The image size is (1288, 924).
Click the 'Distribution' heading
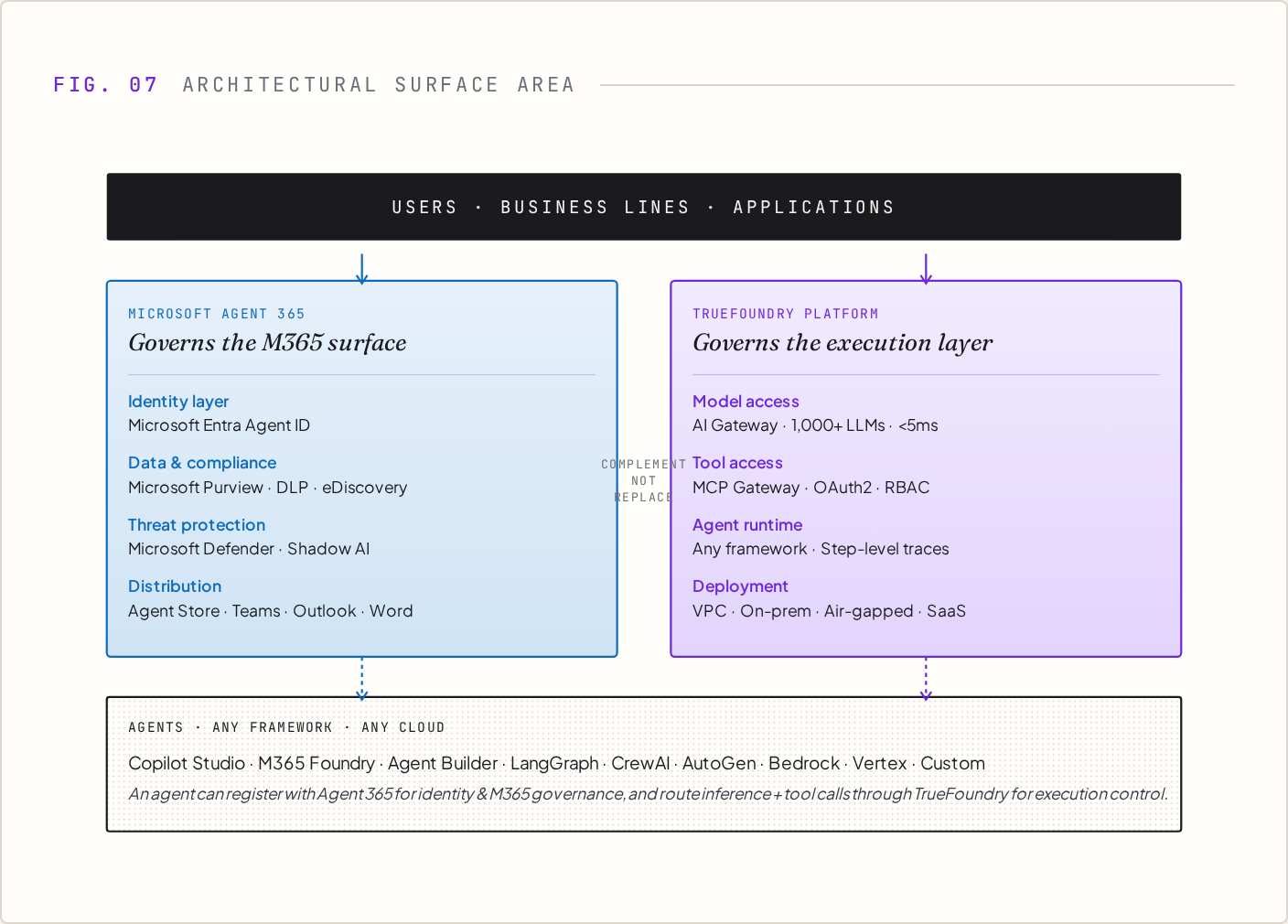click(x=175, y=586)
